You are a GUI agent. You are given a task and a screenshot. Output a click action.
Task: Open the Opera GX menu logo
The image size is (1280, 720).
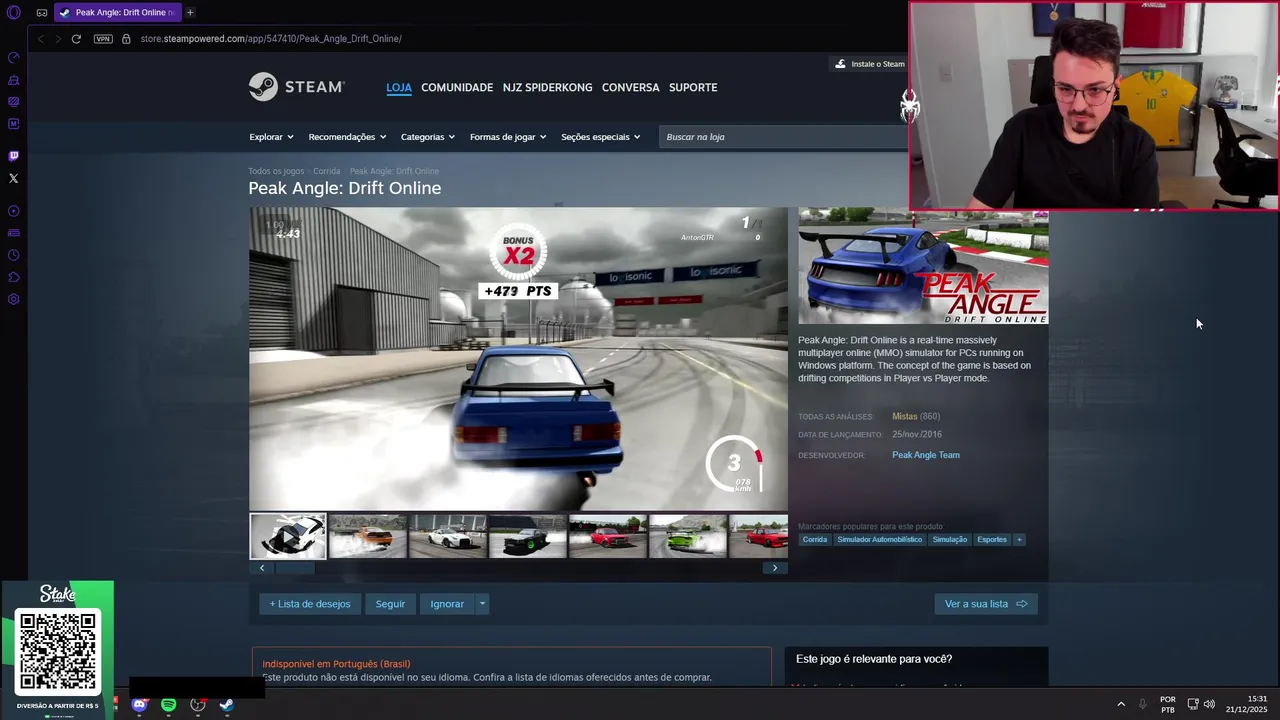tap(14, 13)
